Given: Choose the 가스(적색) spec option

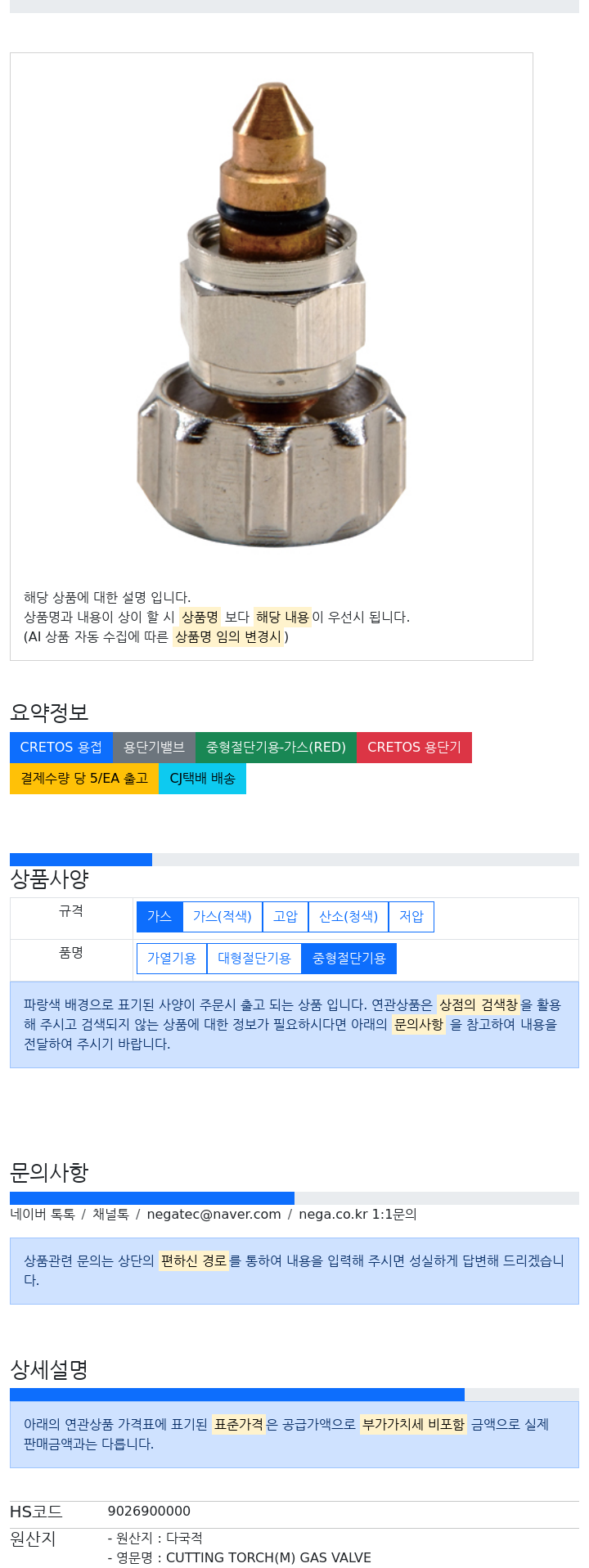Looking at the screenshot, I should pos(222,917).
